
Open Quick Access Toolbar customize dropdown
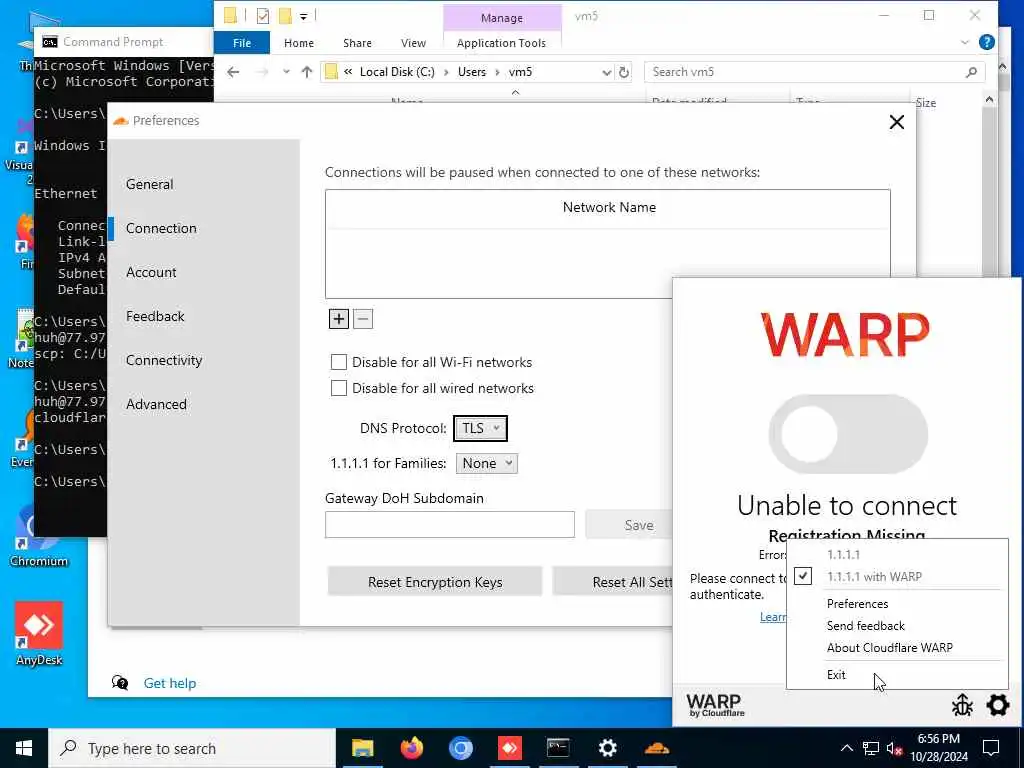304,16
